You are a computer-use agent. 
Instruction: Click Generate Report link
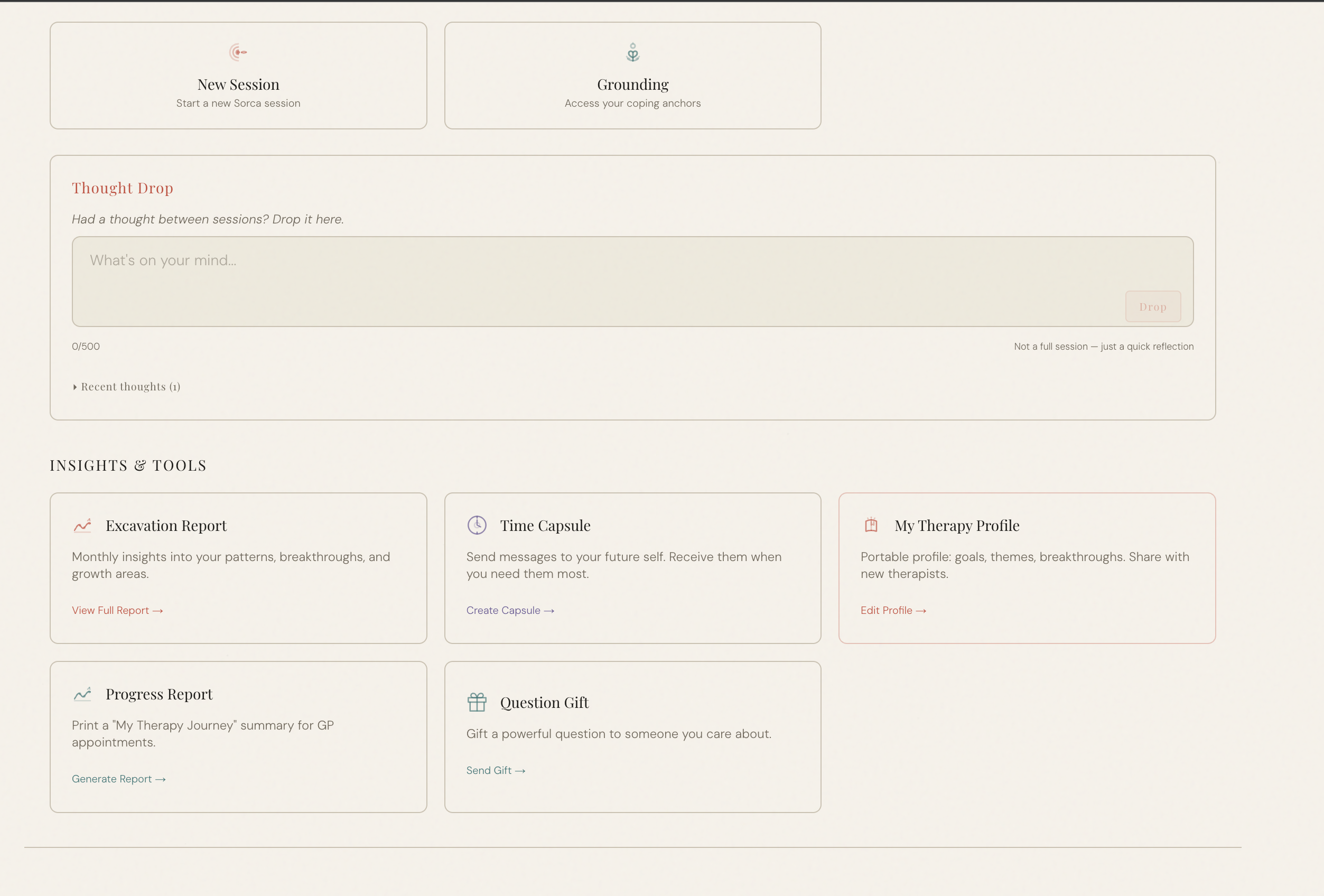tap(118, 779)
